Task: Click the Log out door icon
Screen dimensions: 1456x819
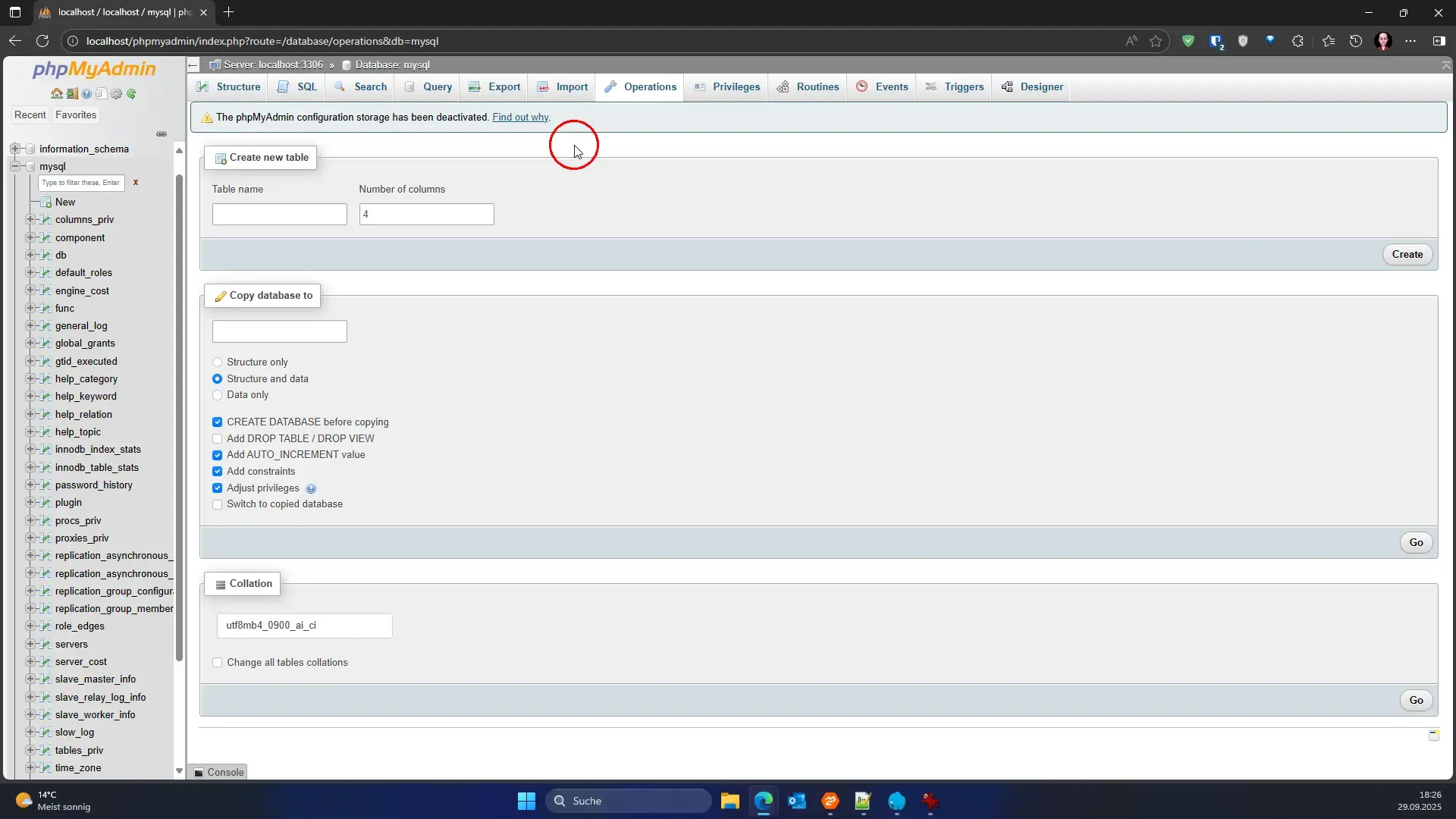Action: tap(72, 94)
